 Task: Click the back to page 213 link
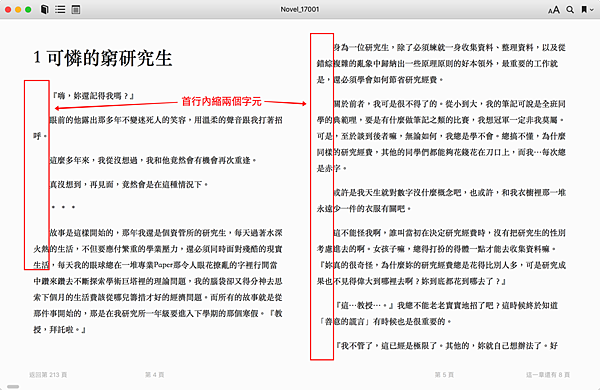point(48,375)
